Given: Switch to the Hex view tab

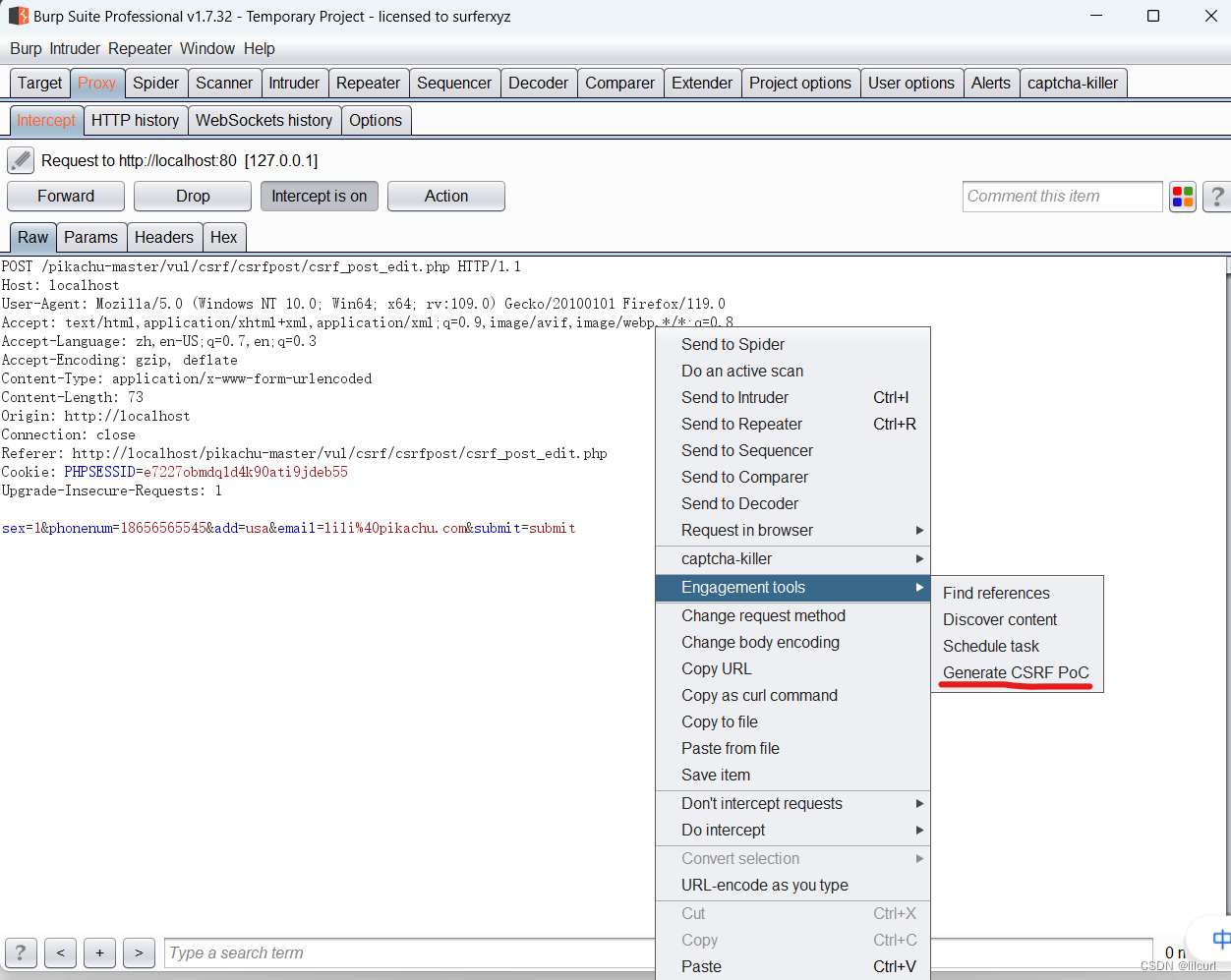Looking at the screenshot, I should coord(223,237).
